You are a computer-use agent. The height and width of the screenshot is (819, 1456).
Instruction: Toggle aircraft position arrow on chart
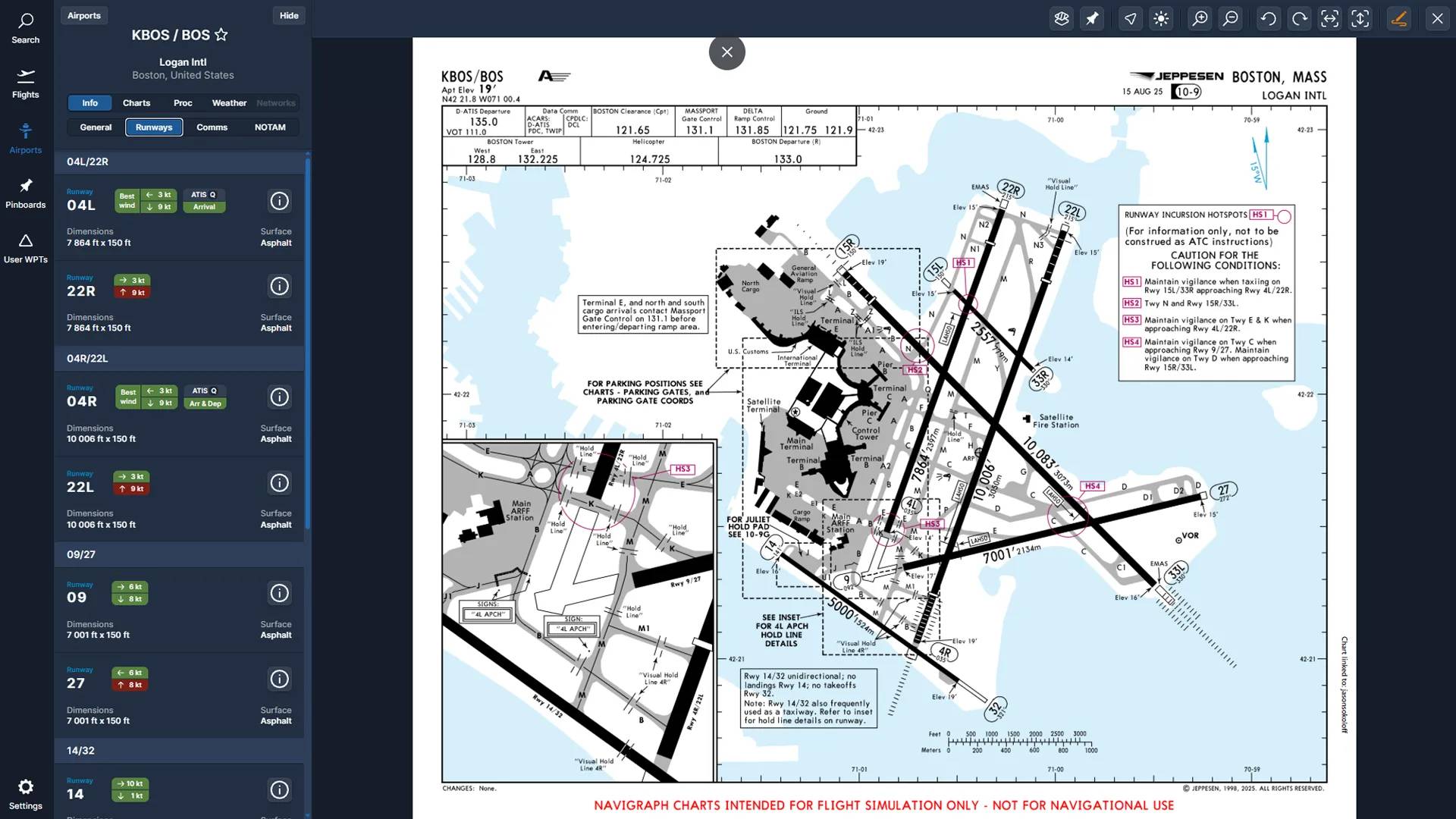point(1131,19)
